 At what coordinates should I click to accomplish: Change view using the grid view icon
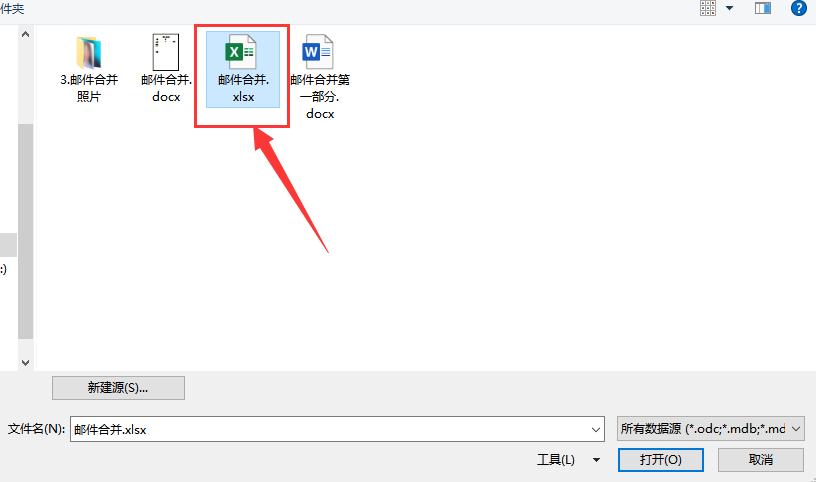point(708,8)
